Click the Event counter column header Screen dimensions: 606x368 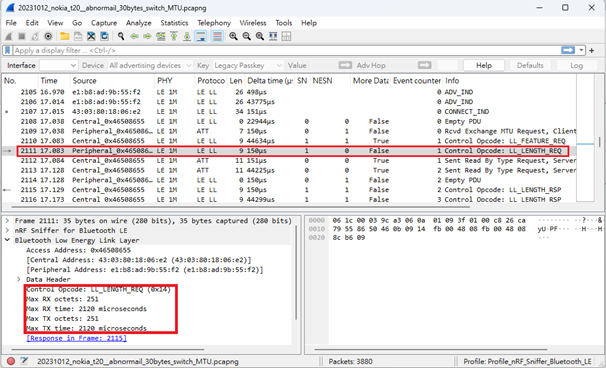click(417, 80)
